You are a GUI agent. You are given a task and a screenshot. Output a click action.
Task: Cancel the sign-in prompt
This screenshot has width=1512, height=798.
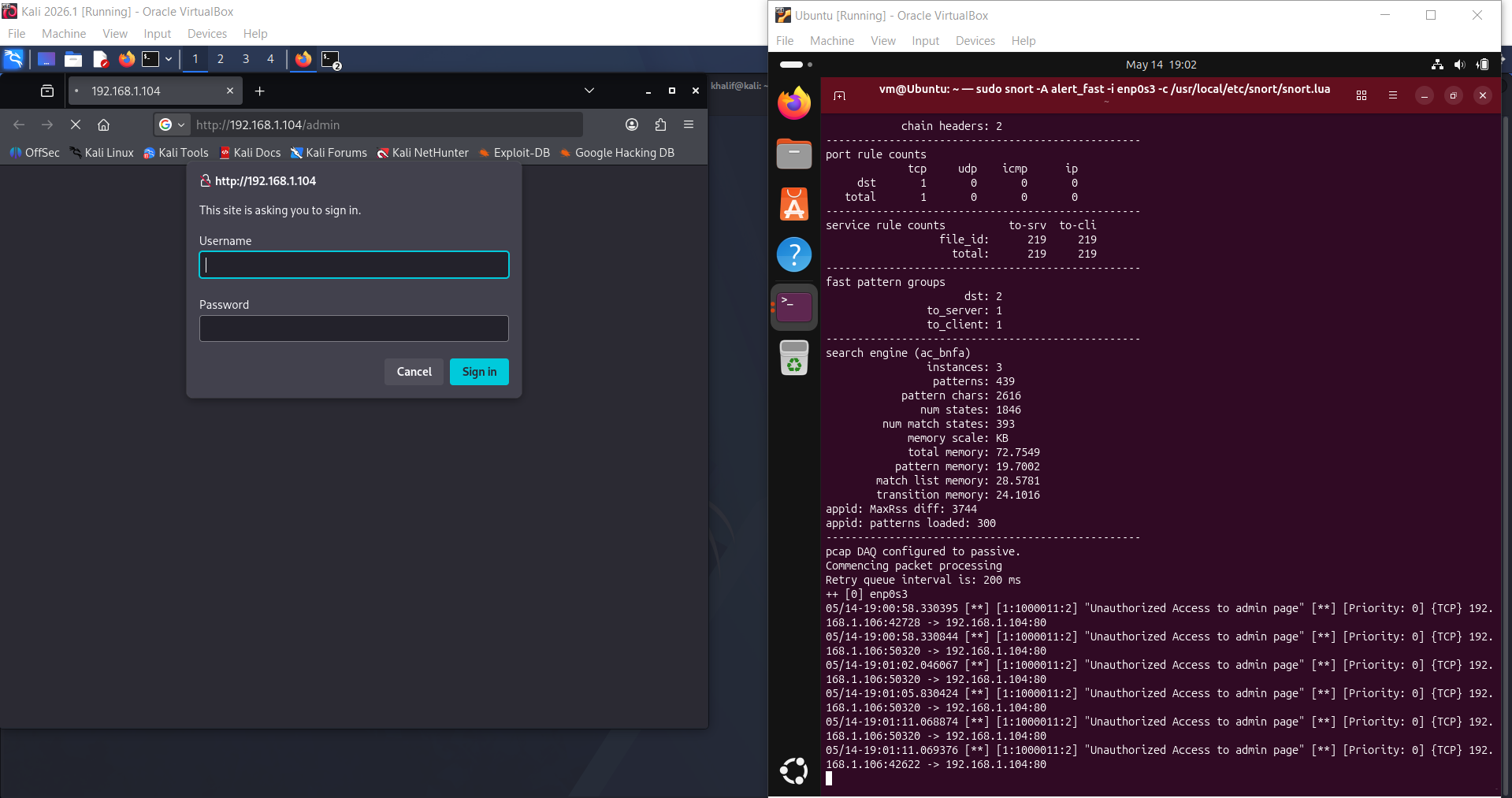point(414,372)
